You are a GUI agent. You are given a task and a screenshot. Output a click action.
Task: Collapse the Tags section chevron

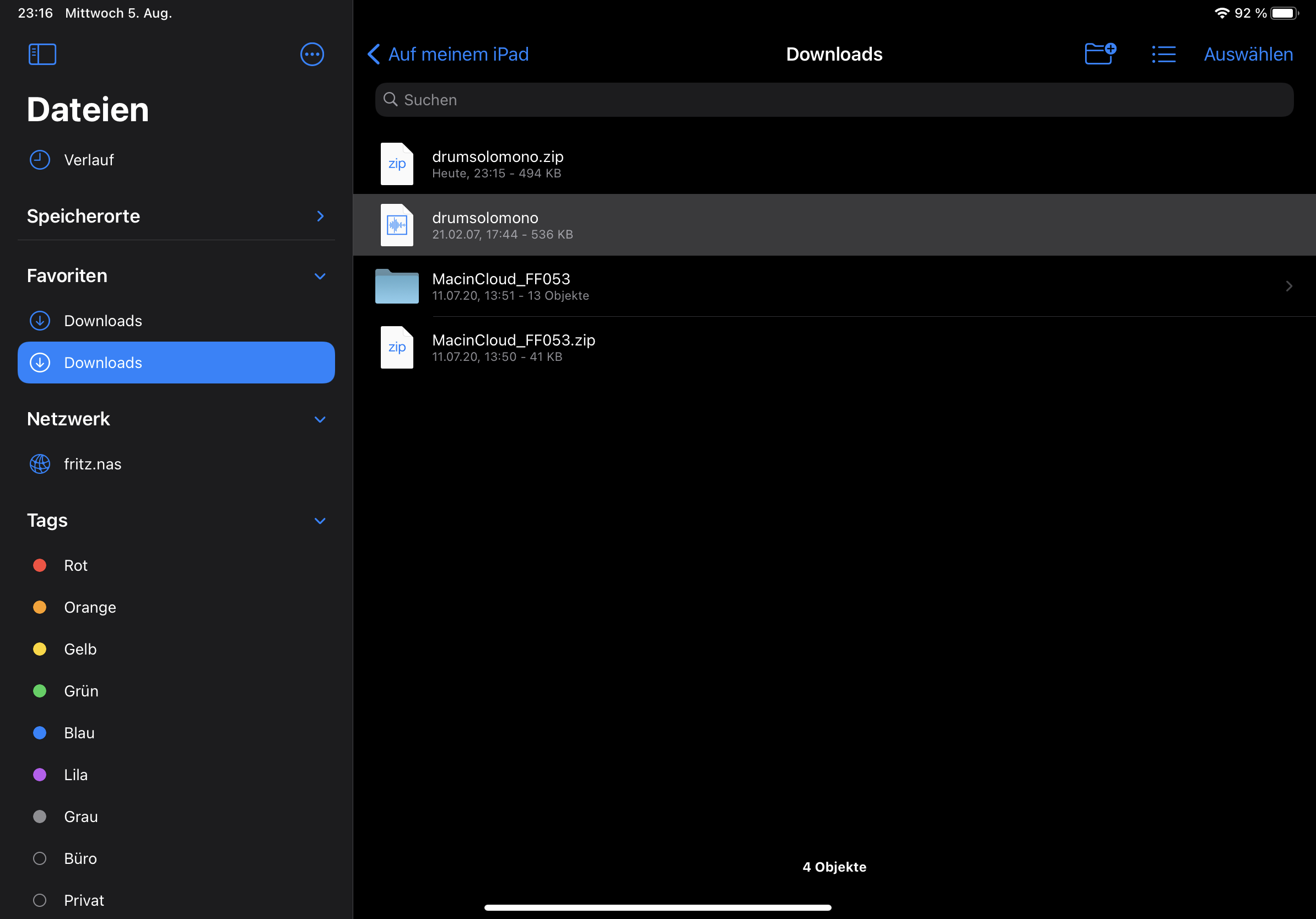[320, 521]
